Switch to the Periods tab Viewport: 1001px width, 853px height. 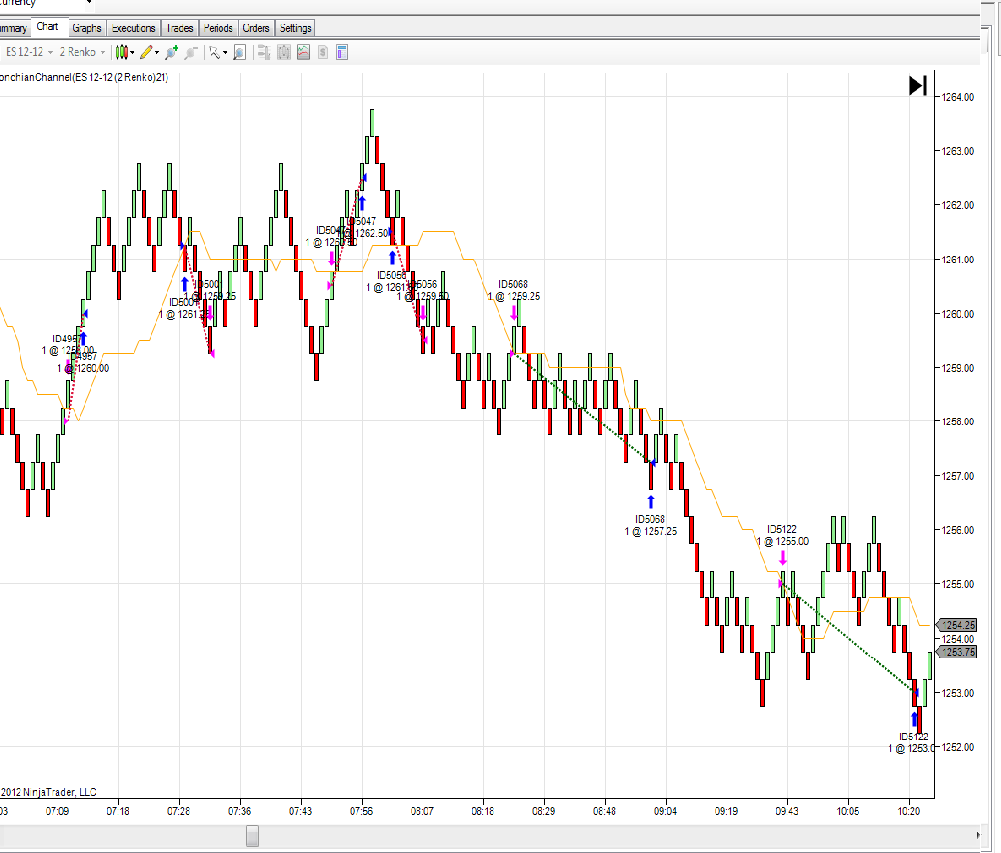click(218, 28)
